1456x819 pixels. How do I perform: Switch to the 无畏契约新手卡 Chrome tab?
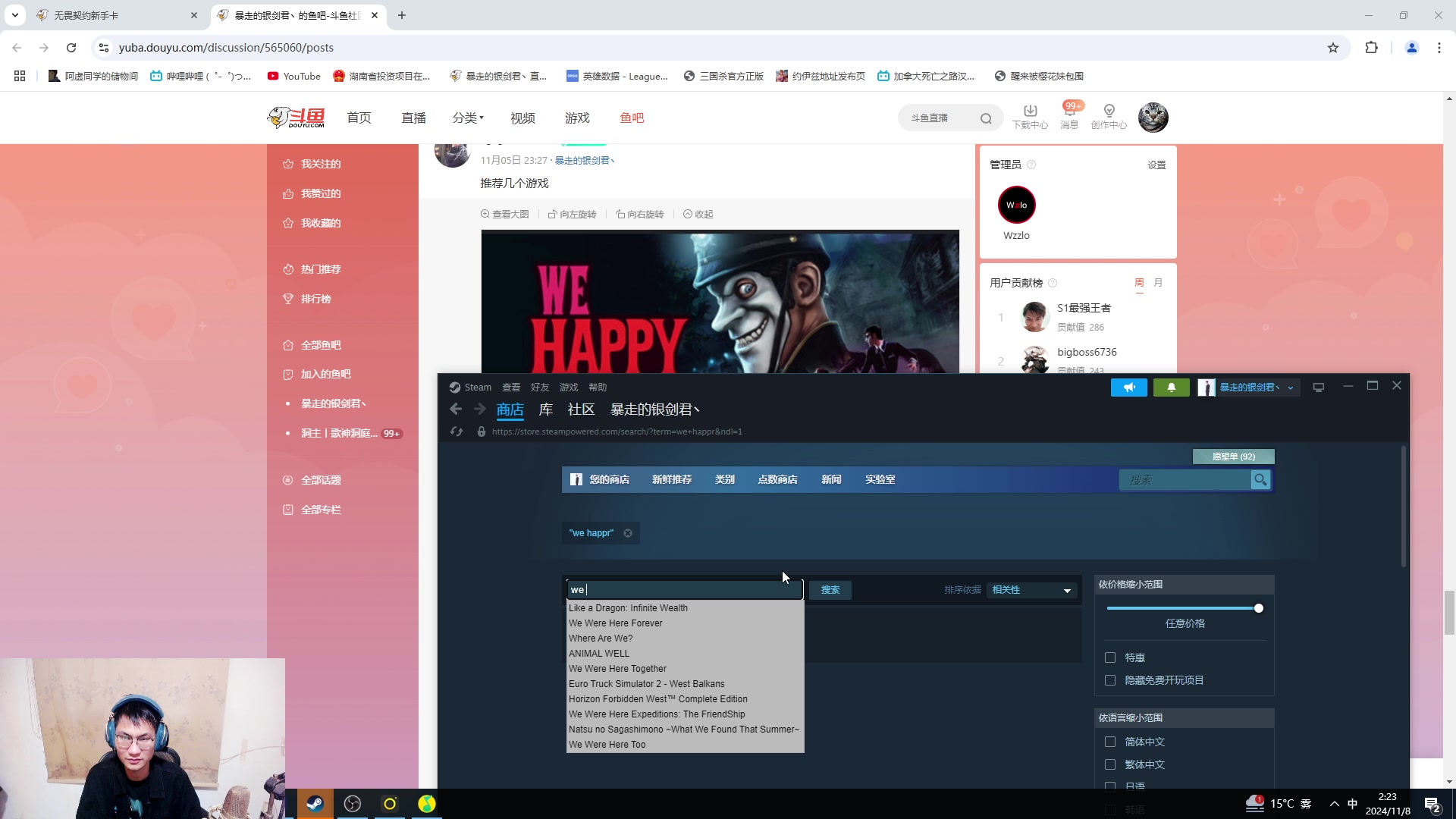tap(116, 15)
